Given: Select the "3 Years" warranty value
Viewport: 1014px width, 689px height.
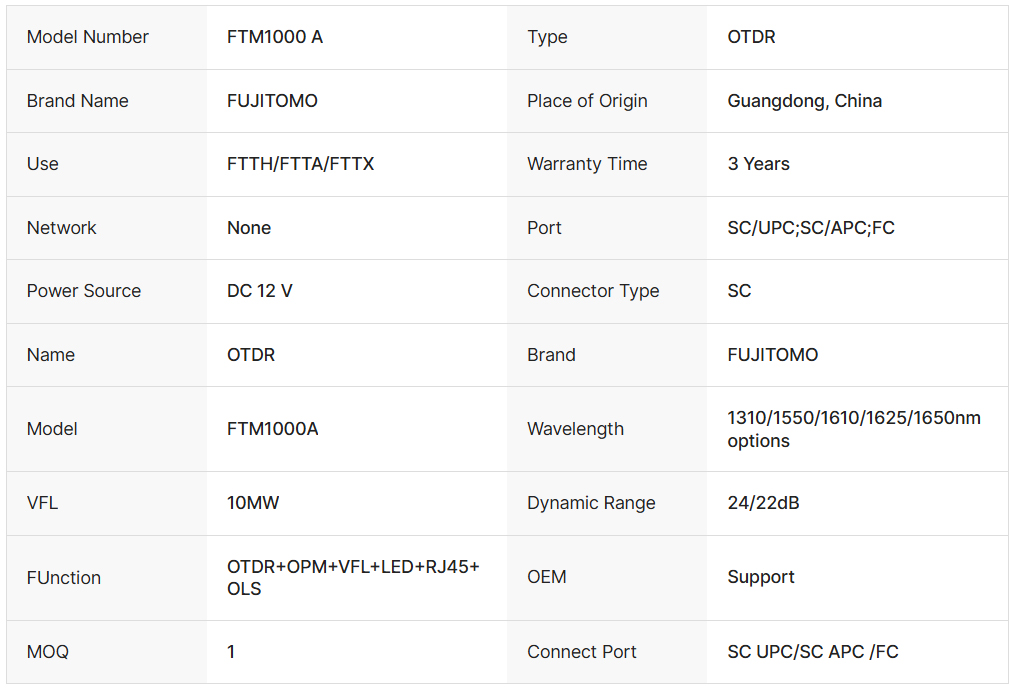Looking at the screenshot, I should coord(759,164).
